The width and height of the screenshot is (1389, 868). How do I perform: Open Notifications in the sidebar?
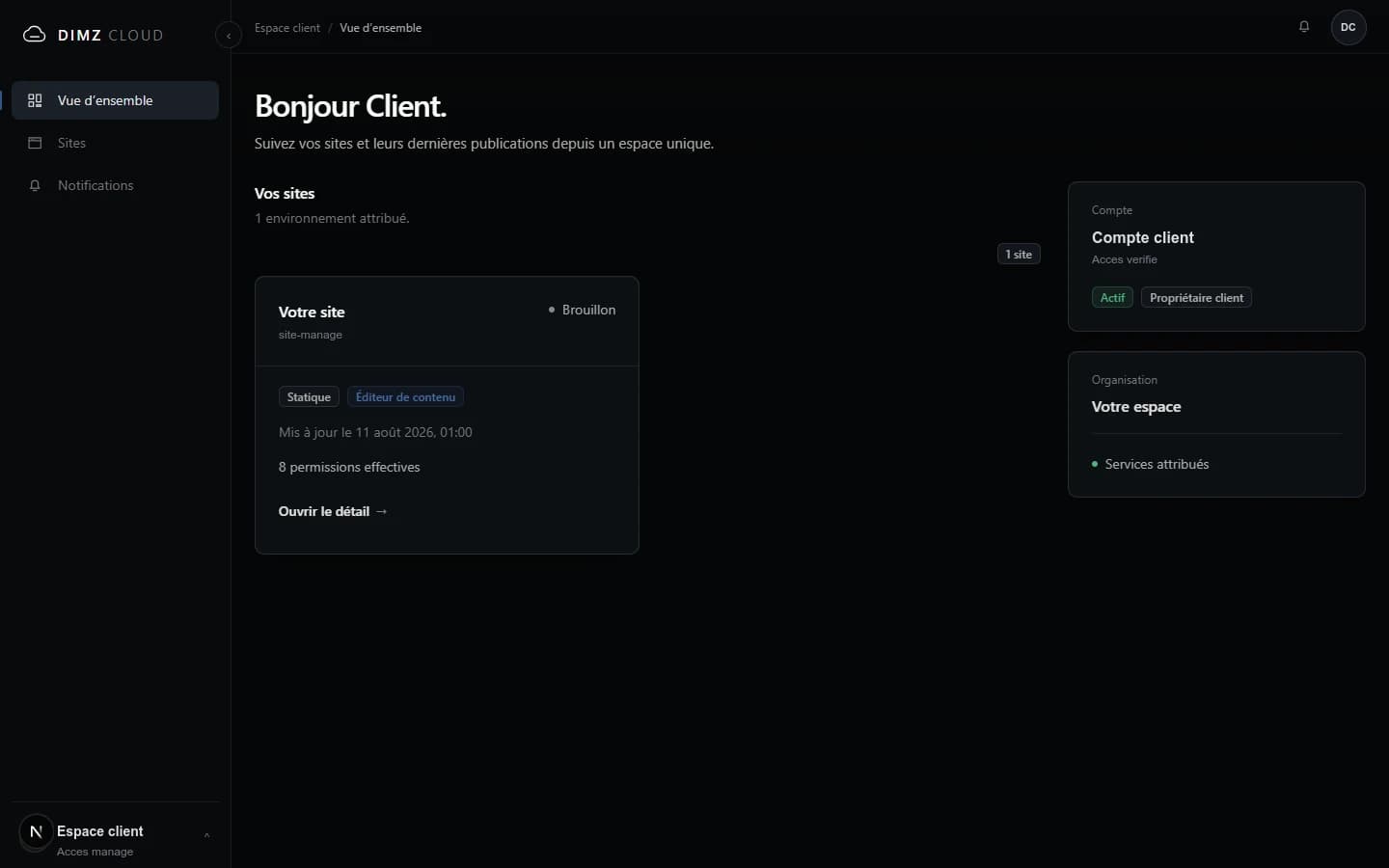[115, 185]
